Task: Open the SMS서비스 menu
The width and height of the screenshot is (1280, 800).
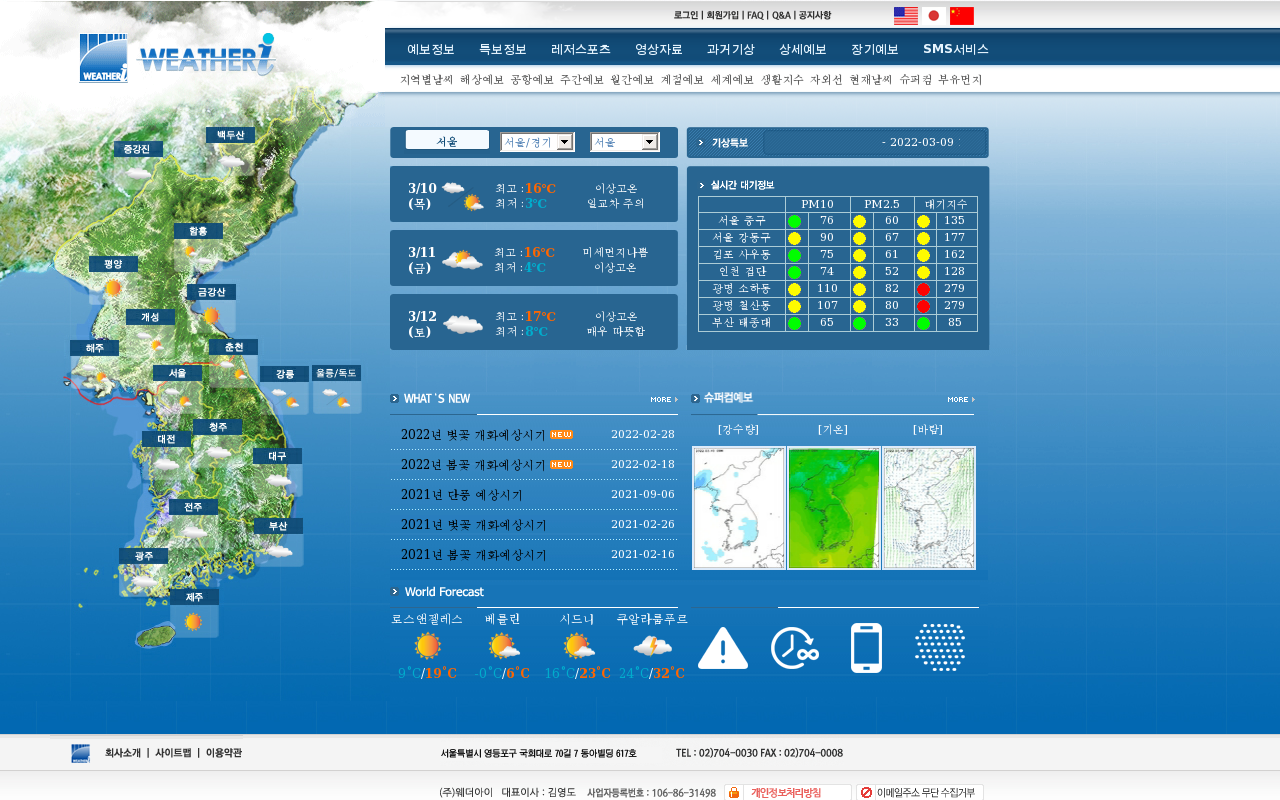Action: (955, 49)
